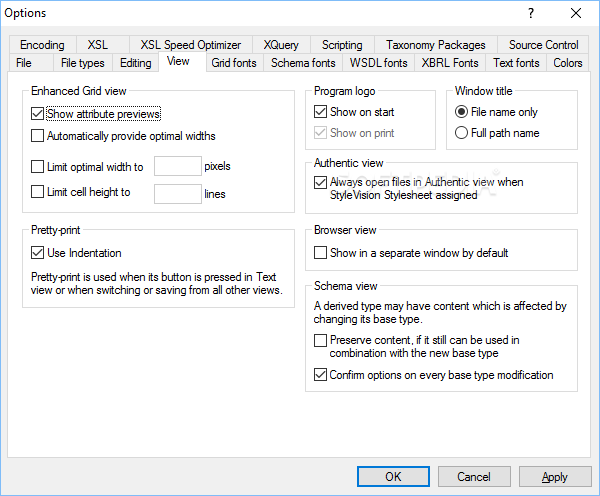Check Preserve content with new base type
The width and height of the screenshot is (600, 496).
tap(320, 340)
